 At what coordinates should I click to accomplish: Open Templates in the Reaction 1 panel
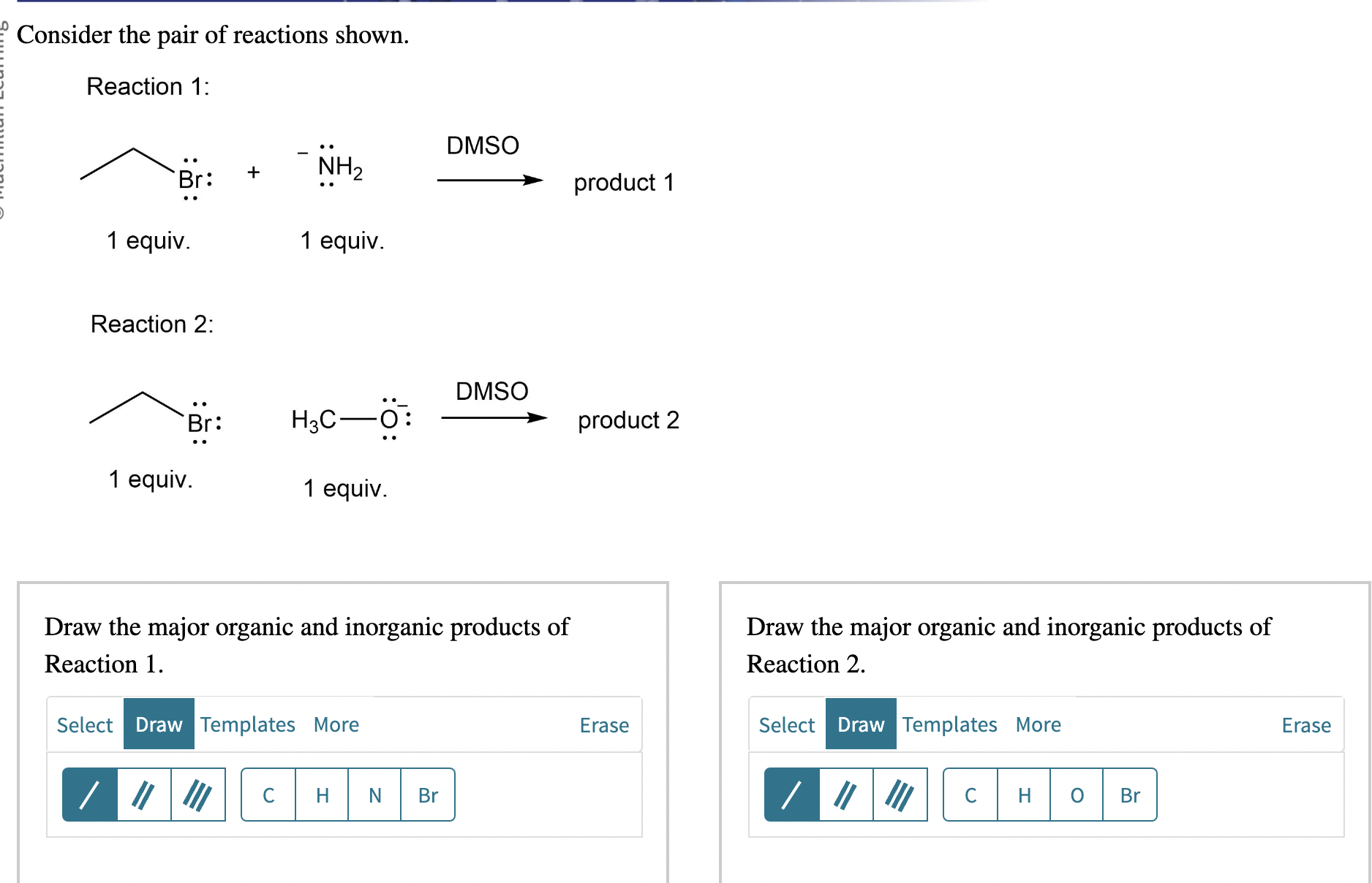pyautogui.click(x=249, y=724)
